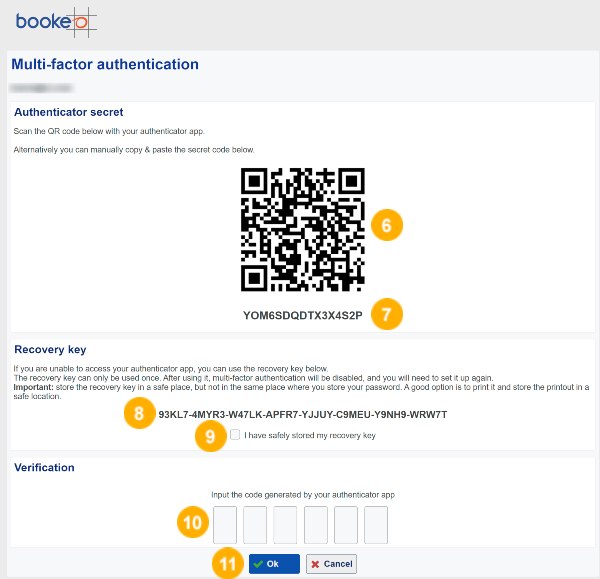
Task: Click the first verification code box
Action: coord(225,525)
